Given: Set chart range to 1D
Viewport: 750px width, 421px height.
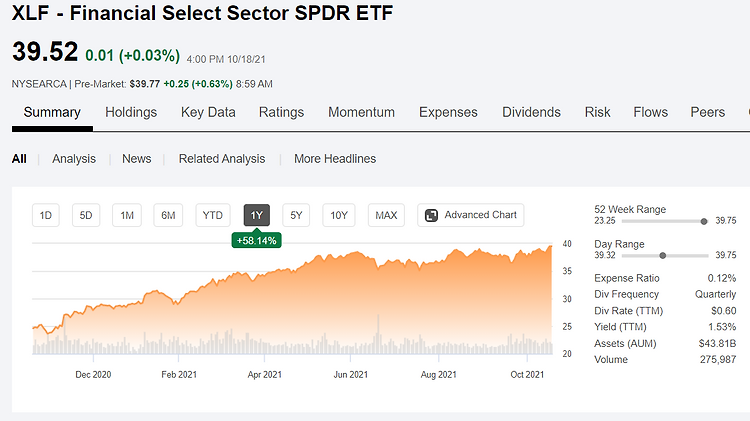Looking at the screenshot, I should pos(45,215).
